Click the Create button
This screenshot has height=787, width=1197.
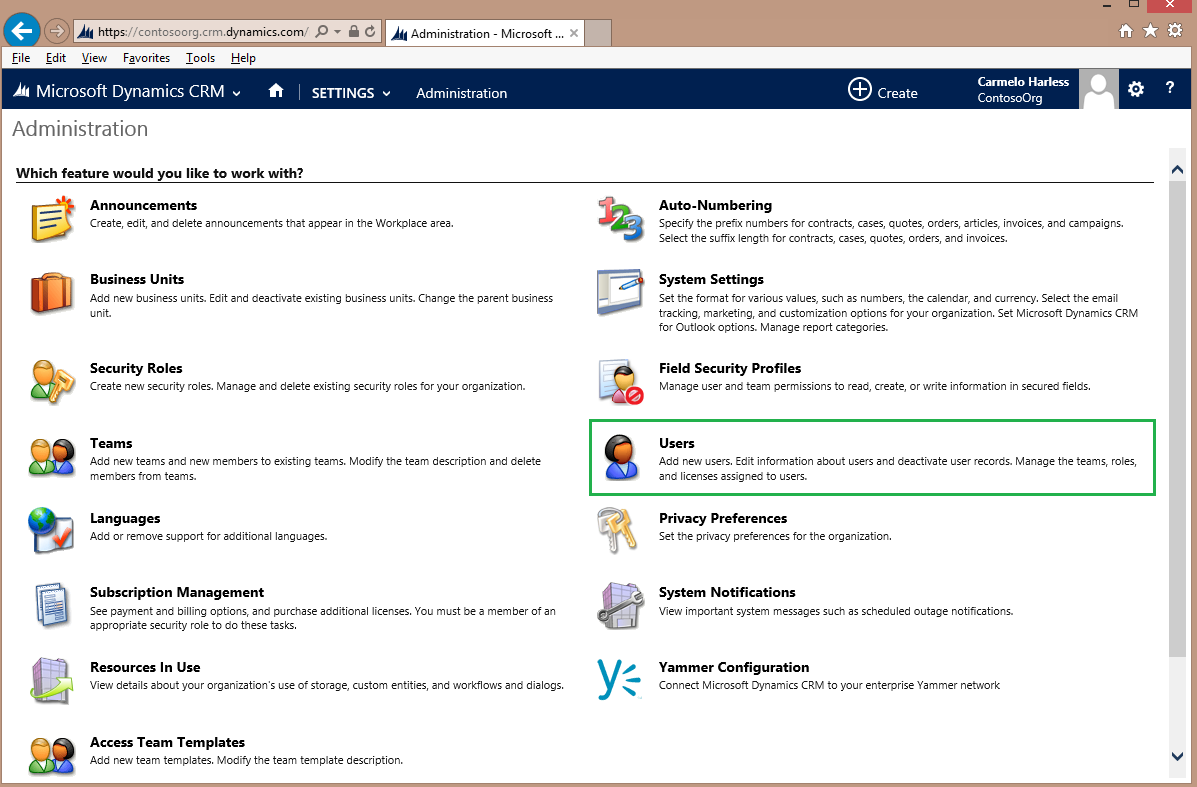click(x=882, y=90)
